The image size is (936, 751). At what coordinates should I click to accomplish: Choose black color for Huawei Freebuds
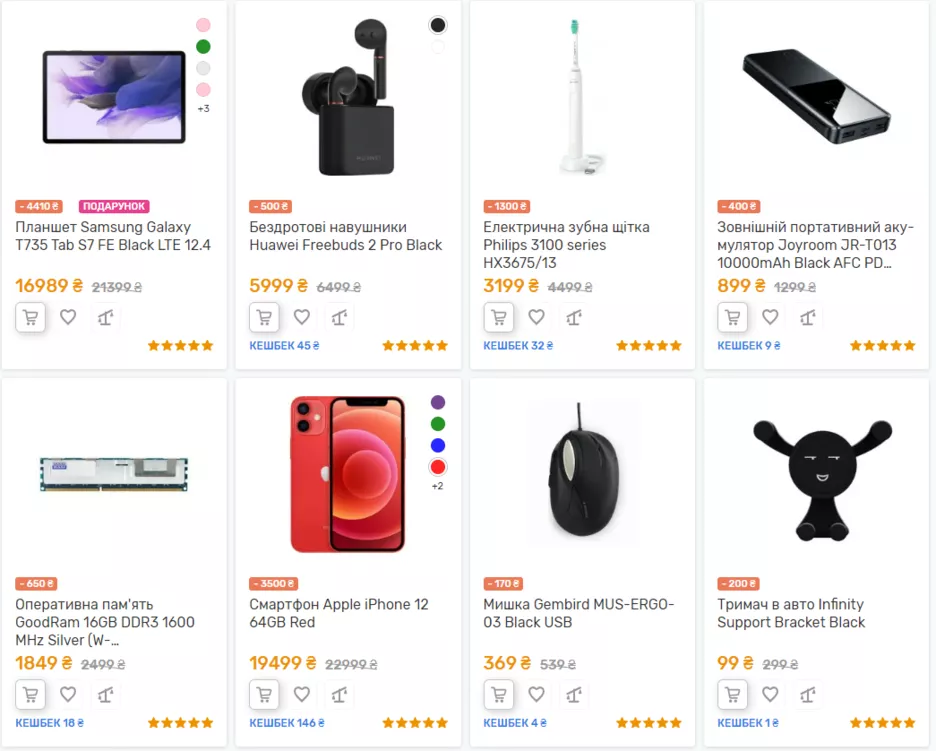[437, 25]
